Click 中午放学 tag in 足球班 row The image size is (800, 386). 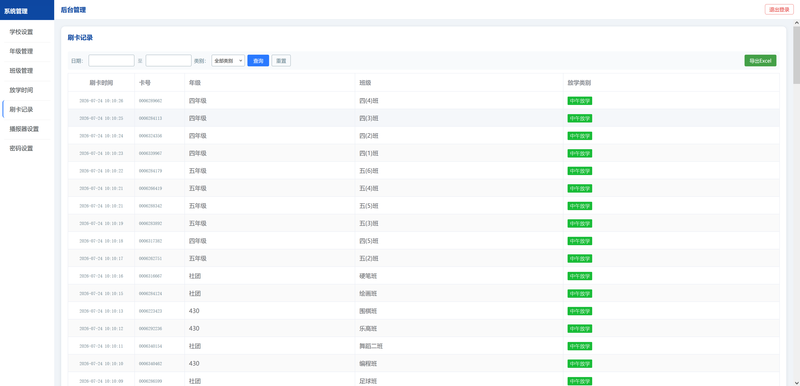coord(580,381)
